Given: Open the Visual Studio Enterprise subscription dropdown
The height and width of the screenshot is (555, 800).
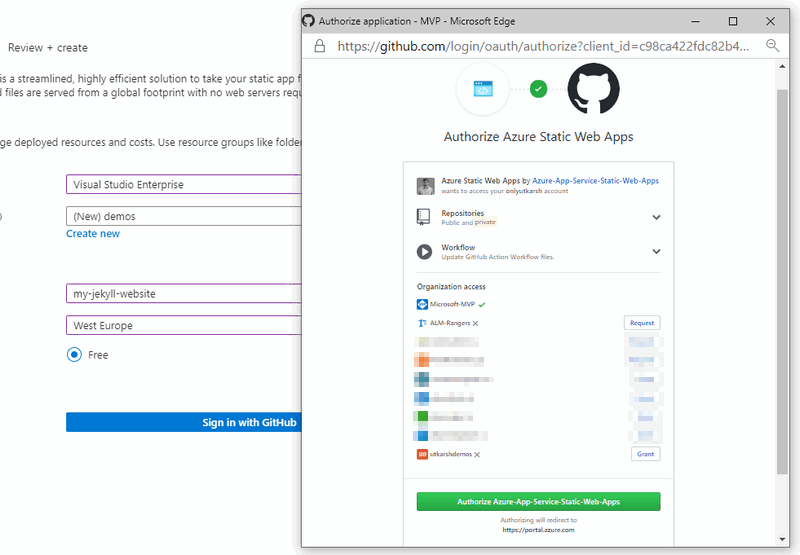Looking at the screenshot, I should [184, 184].
